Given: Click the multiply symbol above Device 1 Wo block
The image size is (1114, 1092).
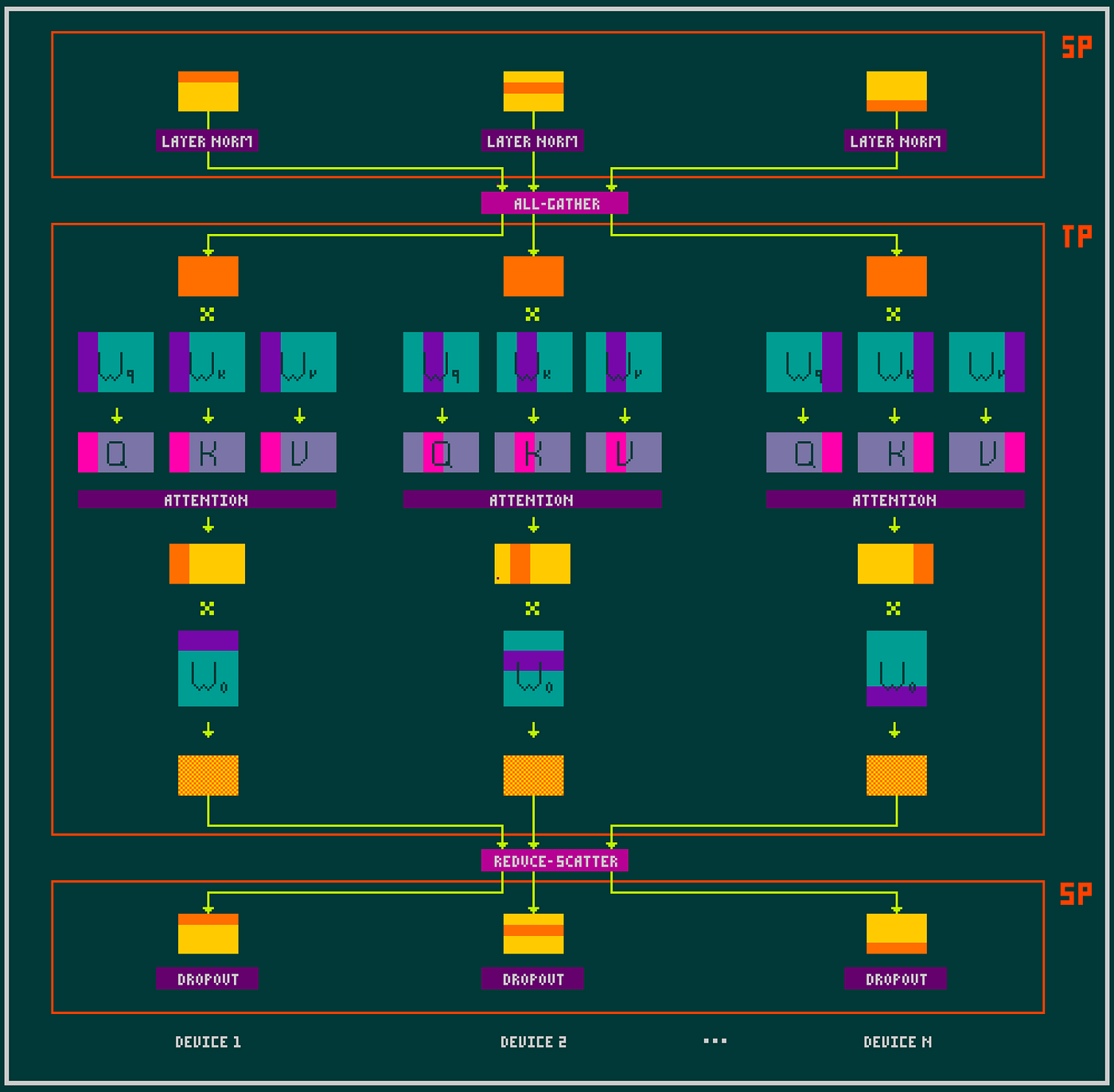Looking at the screenshot, I should pyautogui.click(x=207, y=609).
